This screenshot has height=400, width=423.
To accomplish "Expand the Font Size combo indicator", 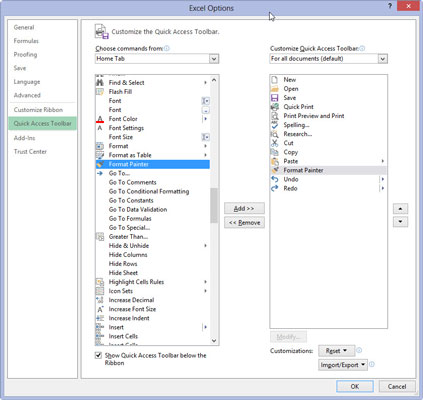I will 205,137.
